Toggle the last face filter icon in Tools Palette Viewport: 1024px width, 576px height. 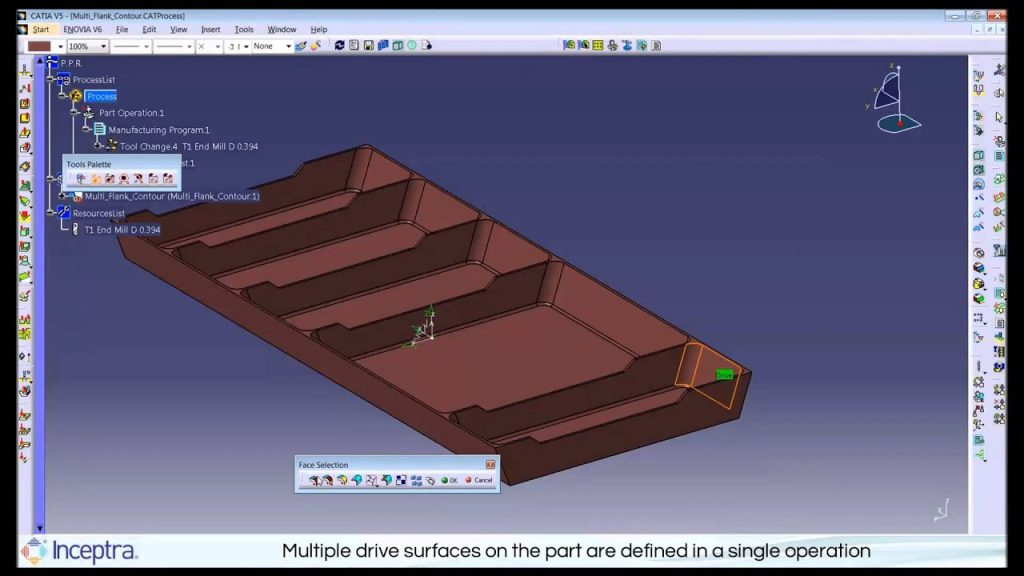click(167, 177)
